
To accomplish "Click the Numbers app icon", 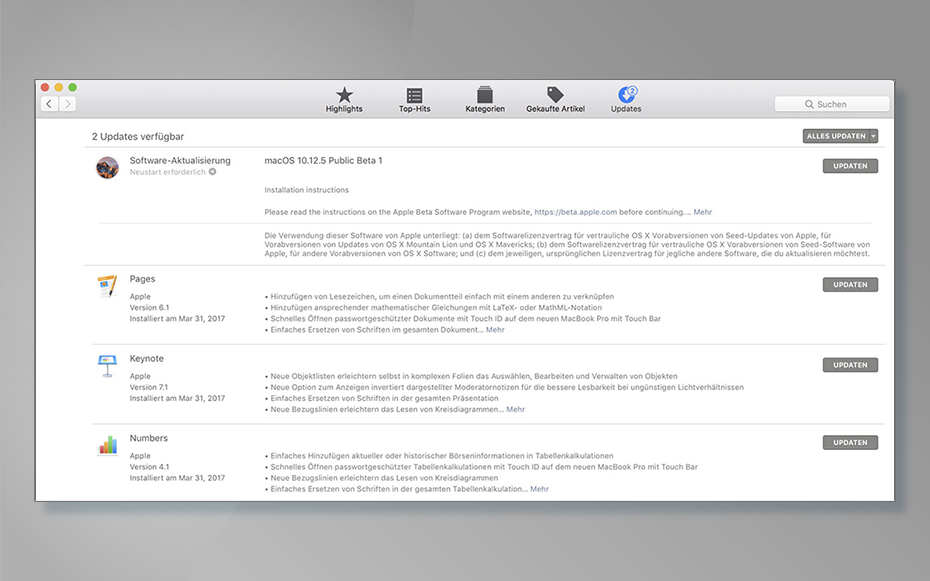I will pos(107,445).
